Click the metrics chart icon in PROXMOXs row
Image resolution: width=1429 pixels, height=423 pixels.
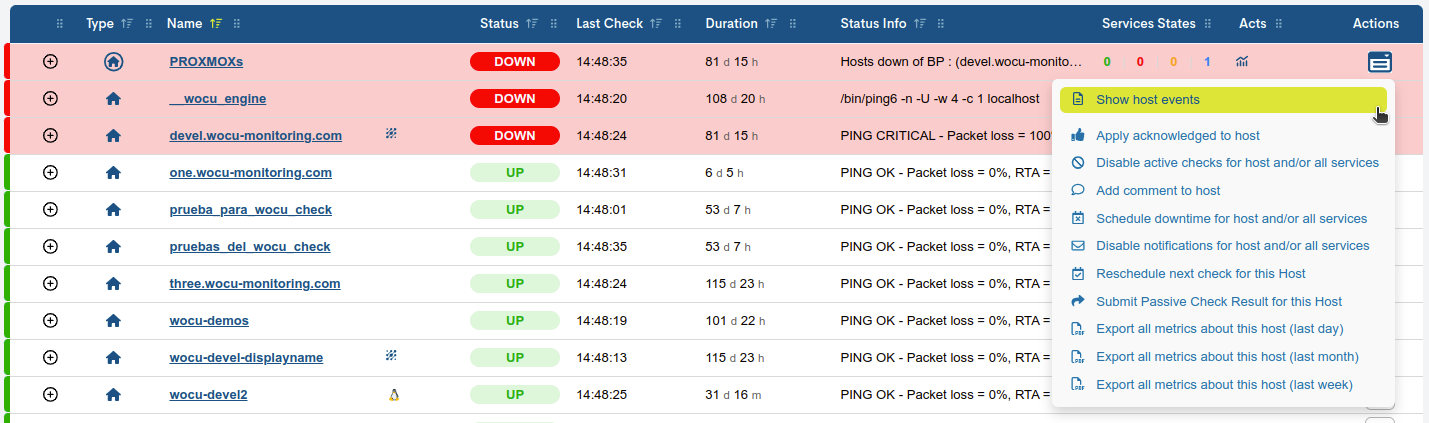pyautogui.click(x=1242, y=62)
